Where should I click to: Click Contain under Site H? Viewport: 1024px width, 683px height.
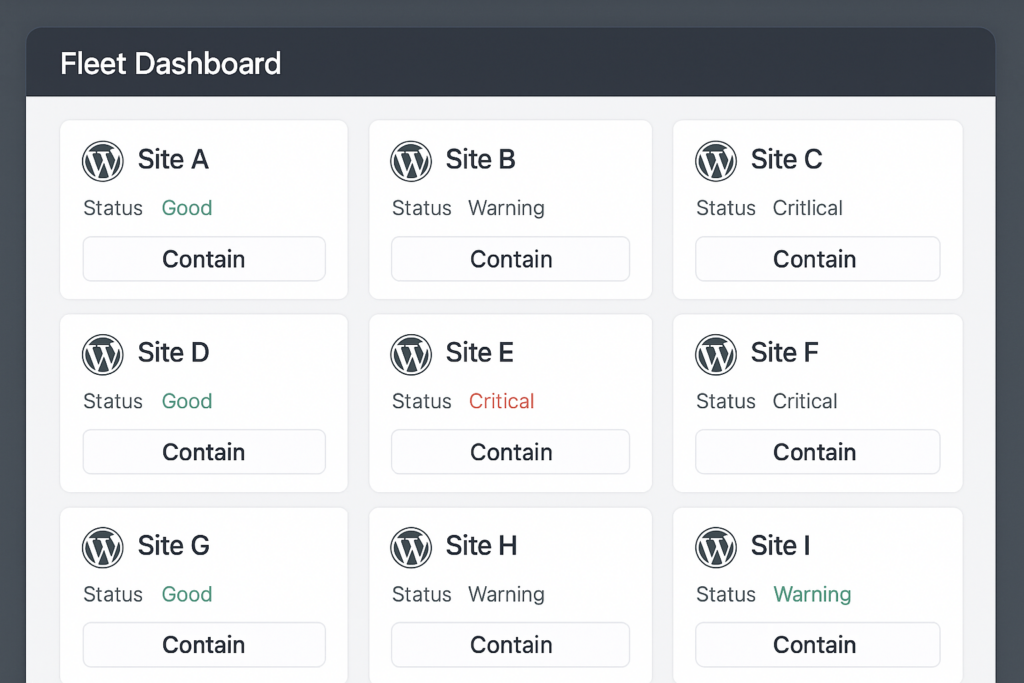click(x=510, y=644)
